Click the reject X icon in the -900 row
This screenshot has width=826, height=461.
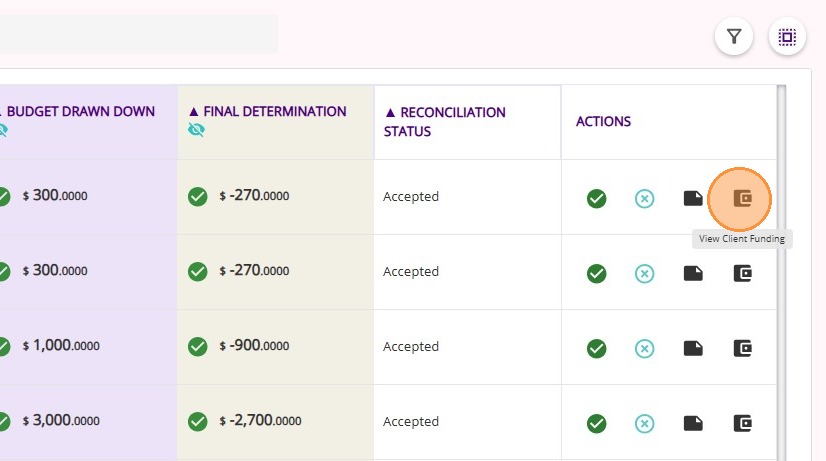[645, 348]
